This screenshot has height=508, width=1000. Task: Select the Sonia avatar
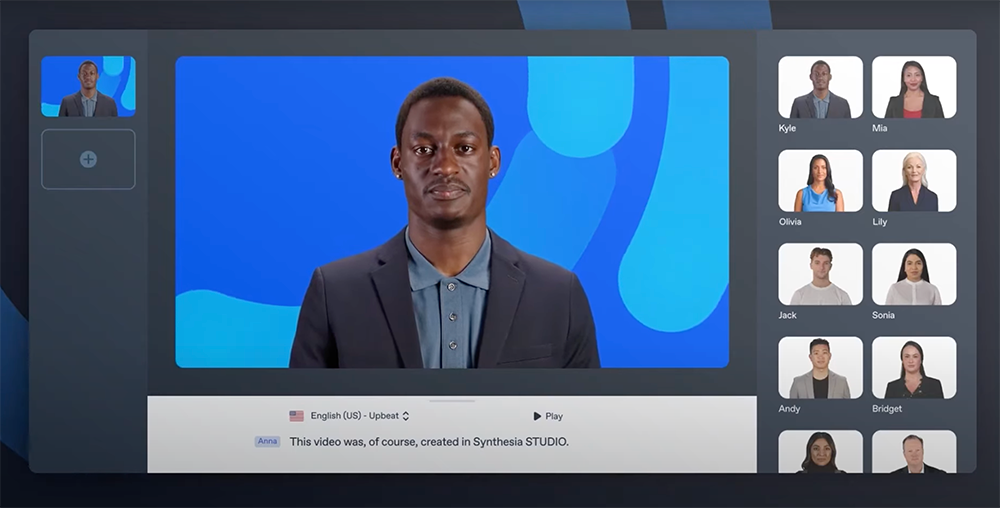[913, 274]
